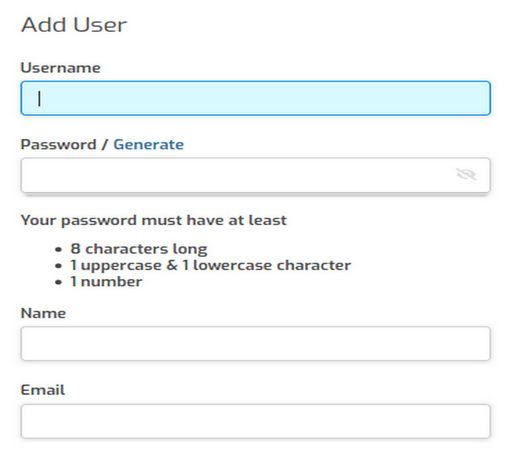Viewport: 505px width, 450px height.
Task: Focus the Username input field
Action: pyautogui.click(x=256, y=98)
